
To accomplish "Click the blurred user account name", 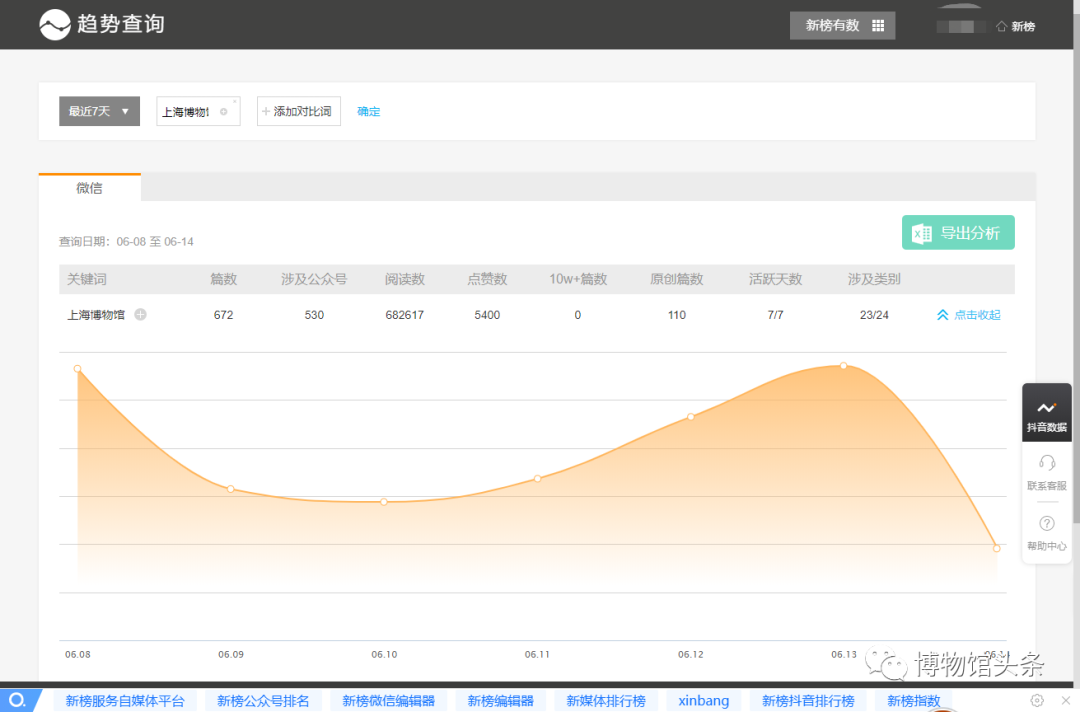I will click(x=961, y=27).
